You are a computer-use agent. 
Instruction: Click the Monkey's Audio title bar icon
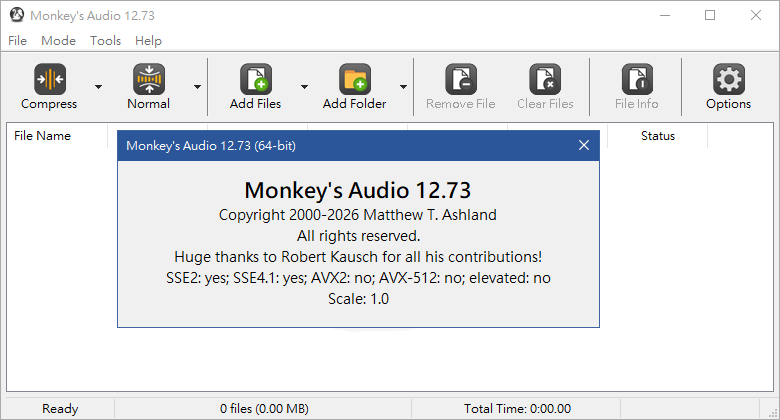click(17, 16)
